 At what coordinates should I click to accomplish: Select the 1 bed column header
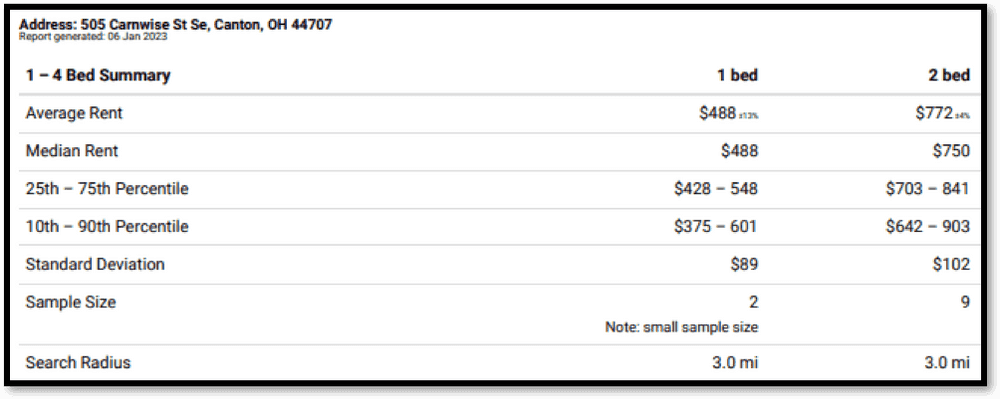737,75
